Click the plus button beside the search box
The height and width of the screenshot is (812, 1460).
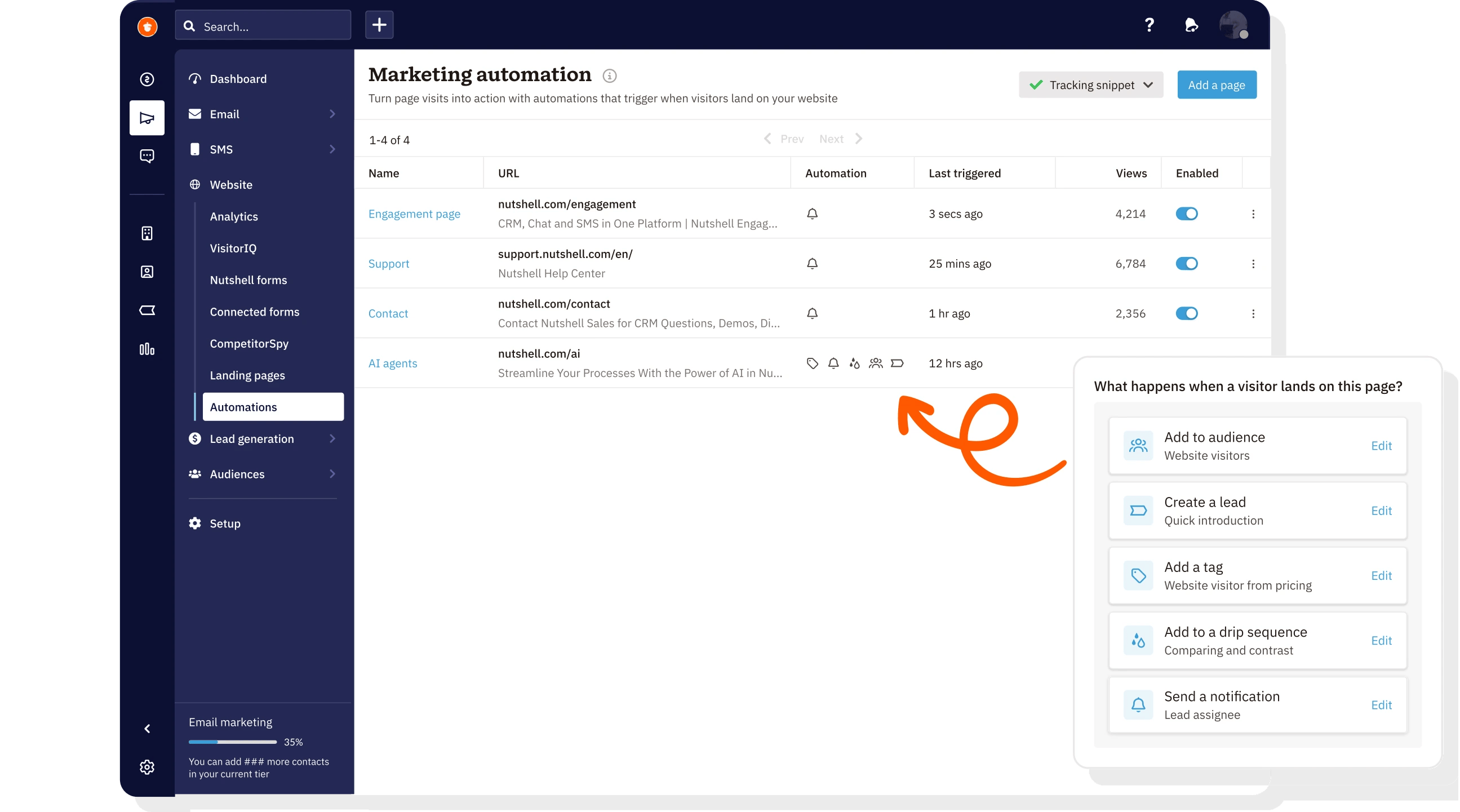[x=379, y=25]
